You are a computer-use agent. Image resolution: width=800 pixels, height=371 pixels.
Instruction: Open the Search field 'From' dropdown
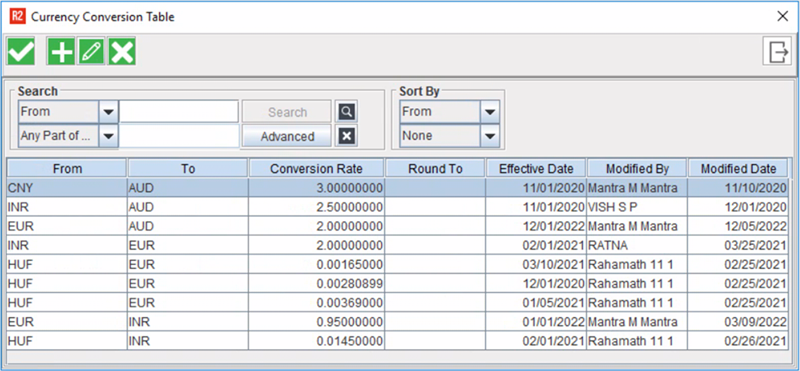[x=108, y=112]
